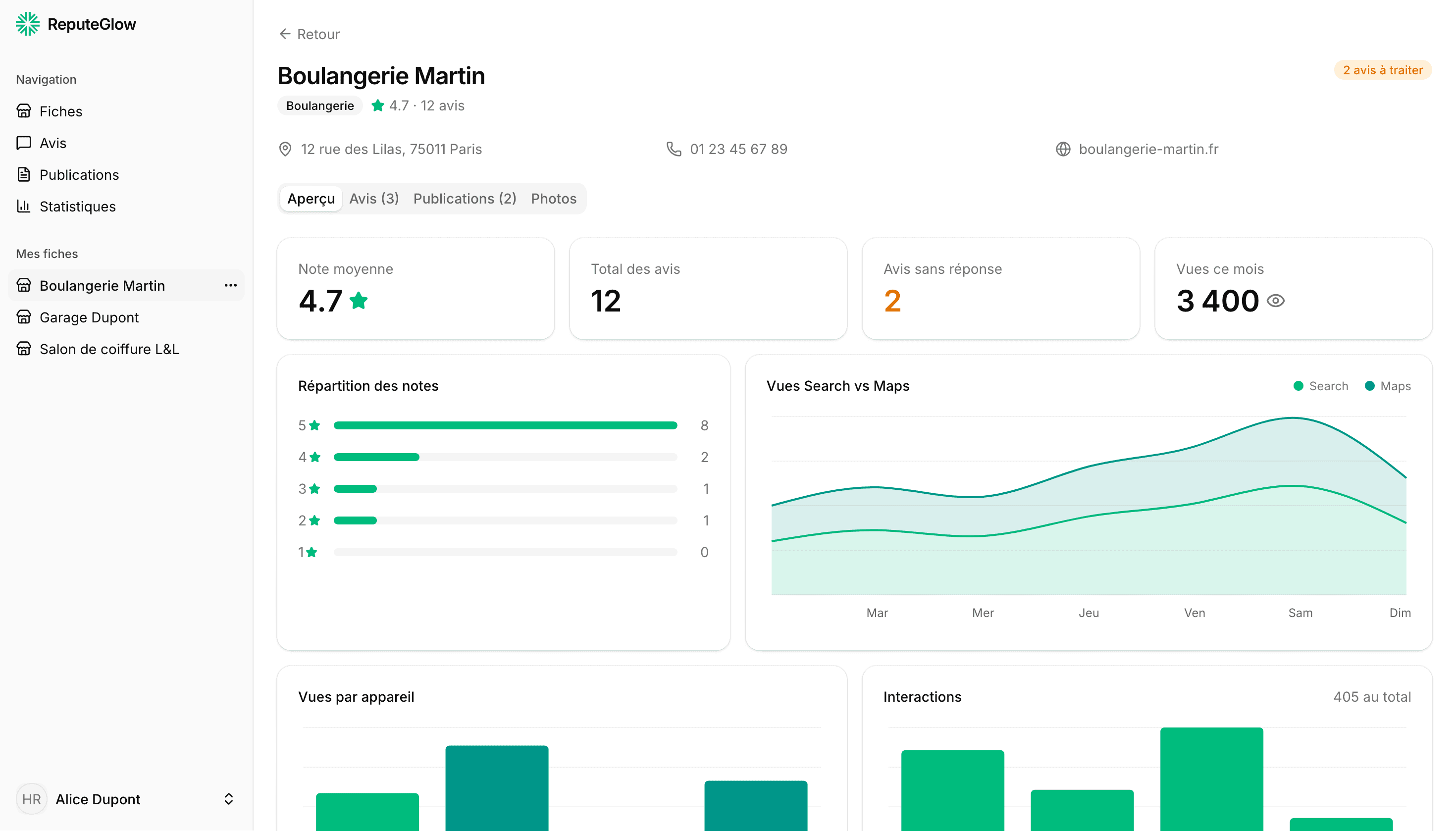This screenshot has width=1456, height=831.
Task: Open the Publications (2) tab
Action: [x=465, y=199]
